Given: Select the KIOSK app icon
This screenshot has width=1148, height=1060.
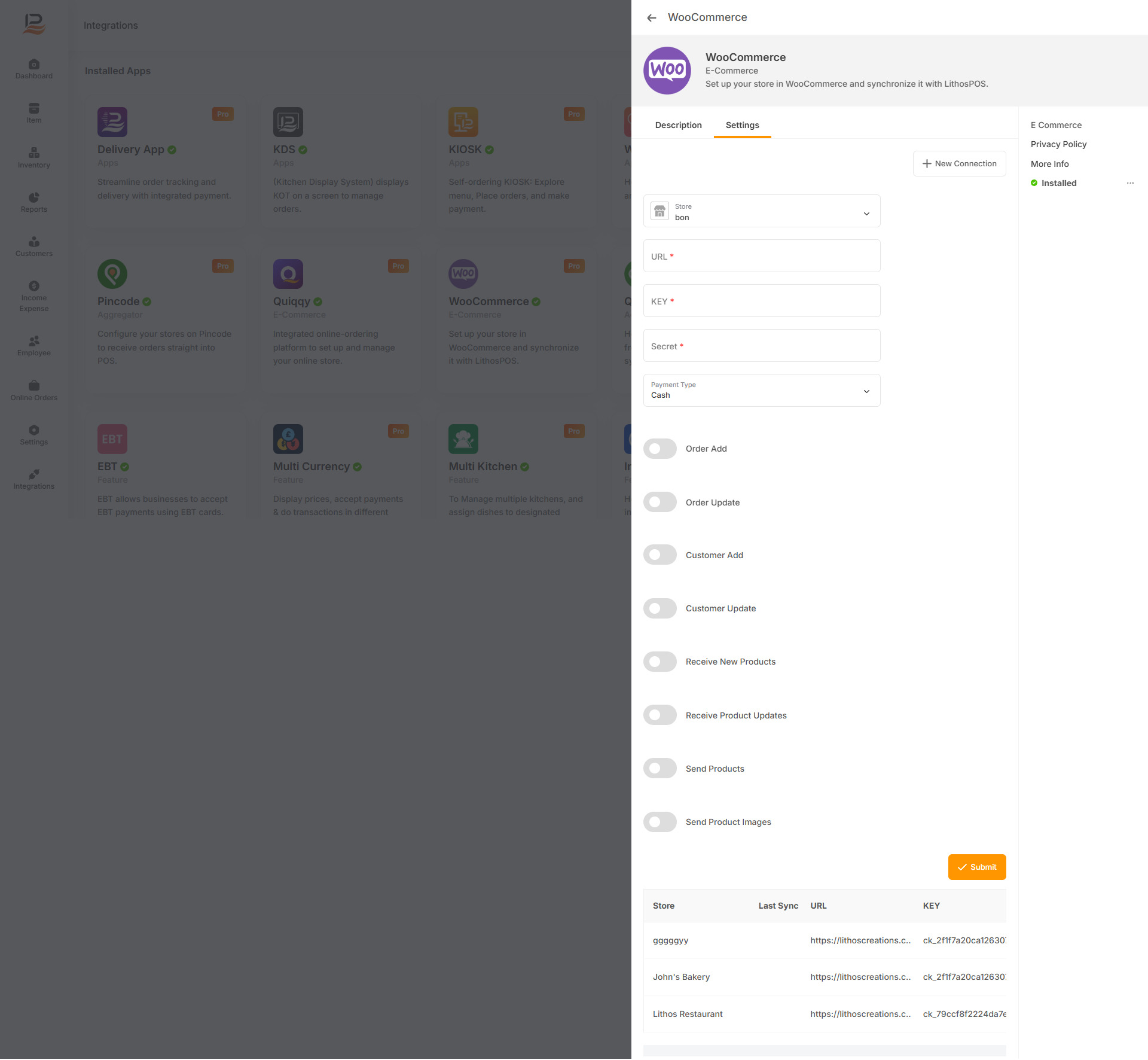Looking at the screenshot, I should point(463,122).
